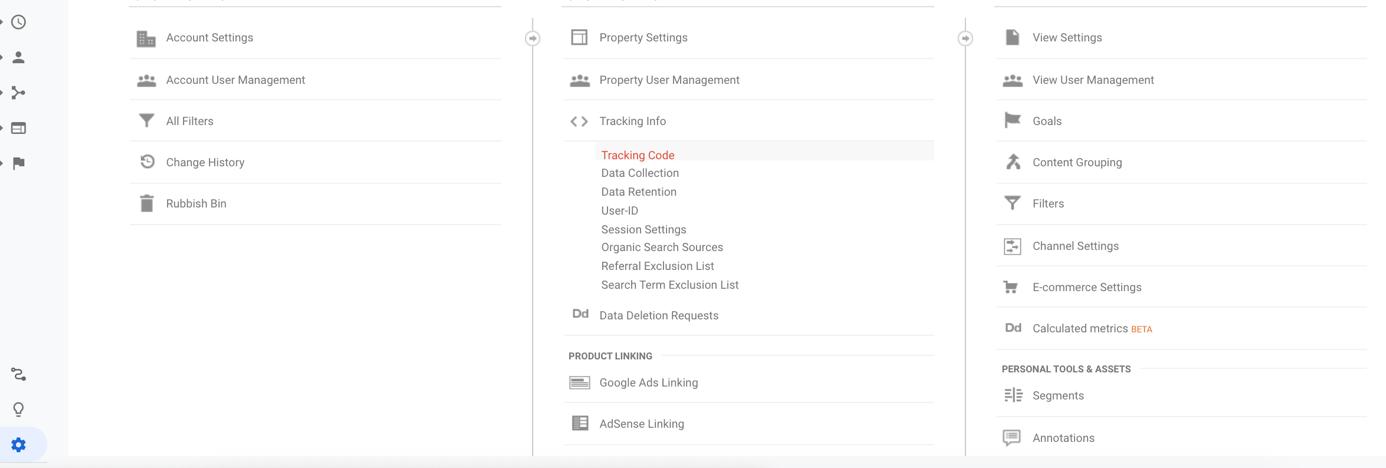The width and height of the screenshot is (1386, 468).
Task: Click the Content Grouping icon
Action: point(1012,162)
